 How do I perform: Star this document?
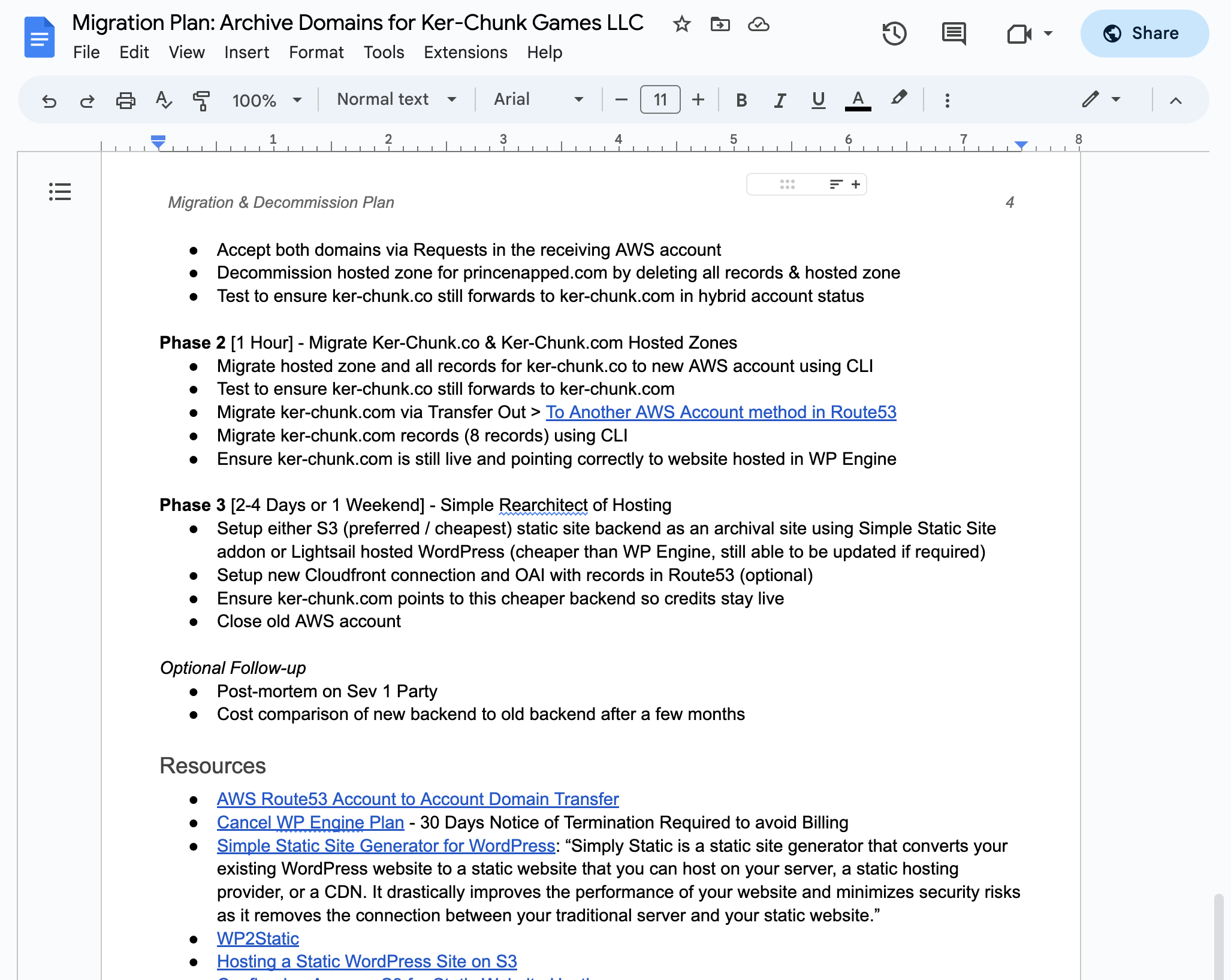point(681,25)
